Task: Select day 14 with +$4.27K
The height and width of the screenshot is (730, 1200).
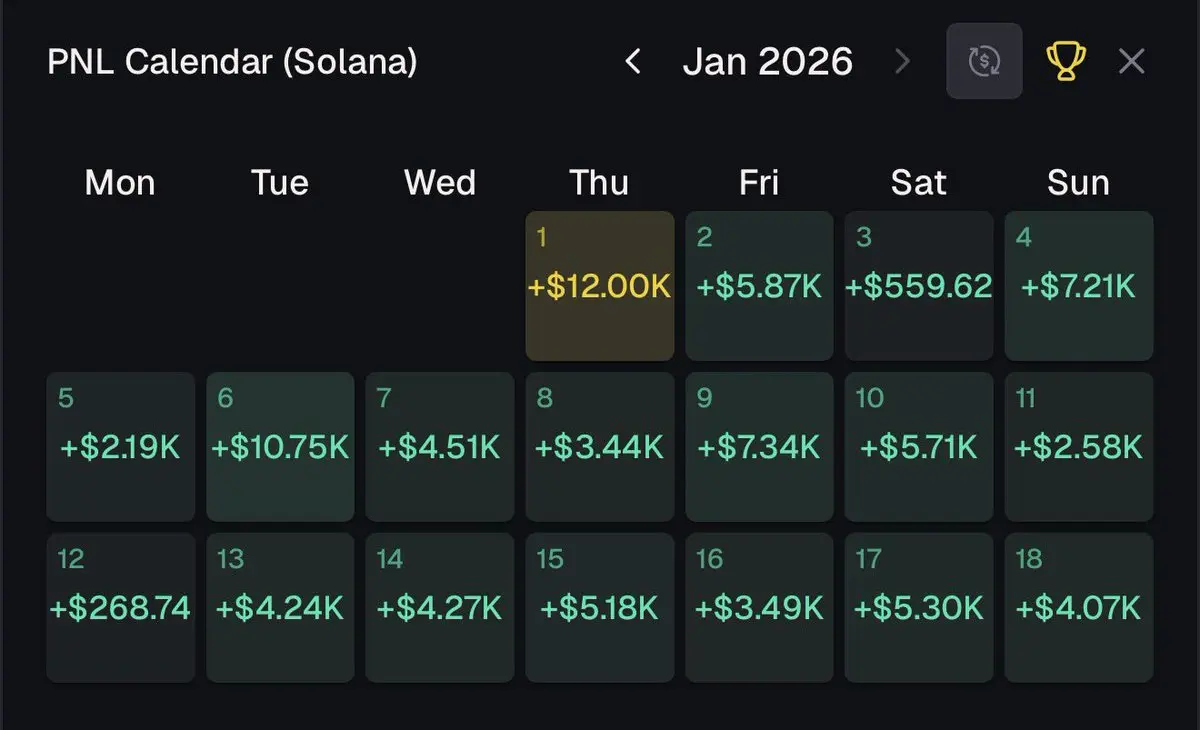Action: pyautogui.click(x=440, y=607)
